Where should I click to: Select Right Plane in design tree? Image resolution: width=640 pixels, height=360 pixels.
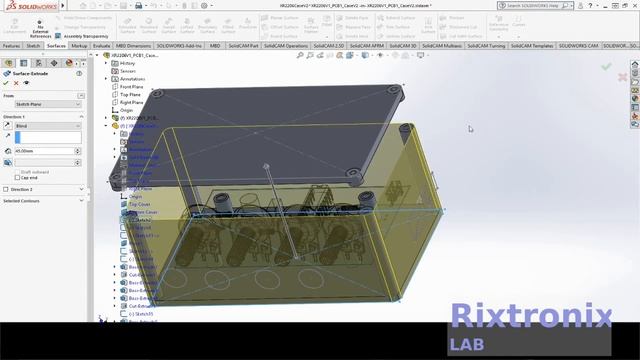click(x=131, y=102)
